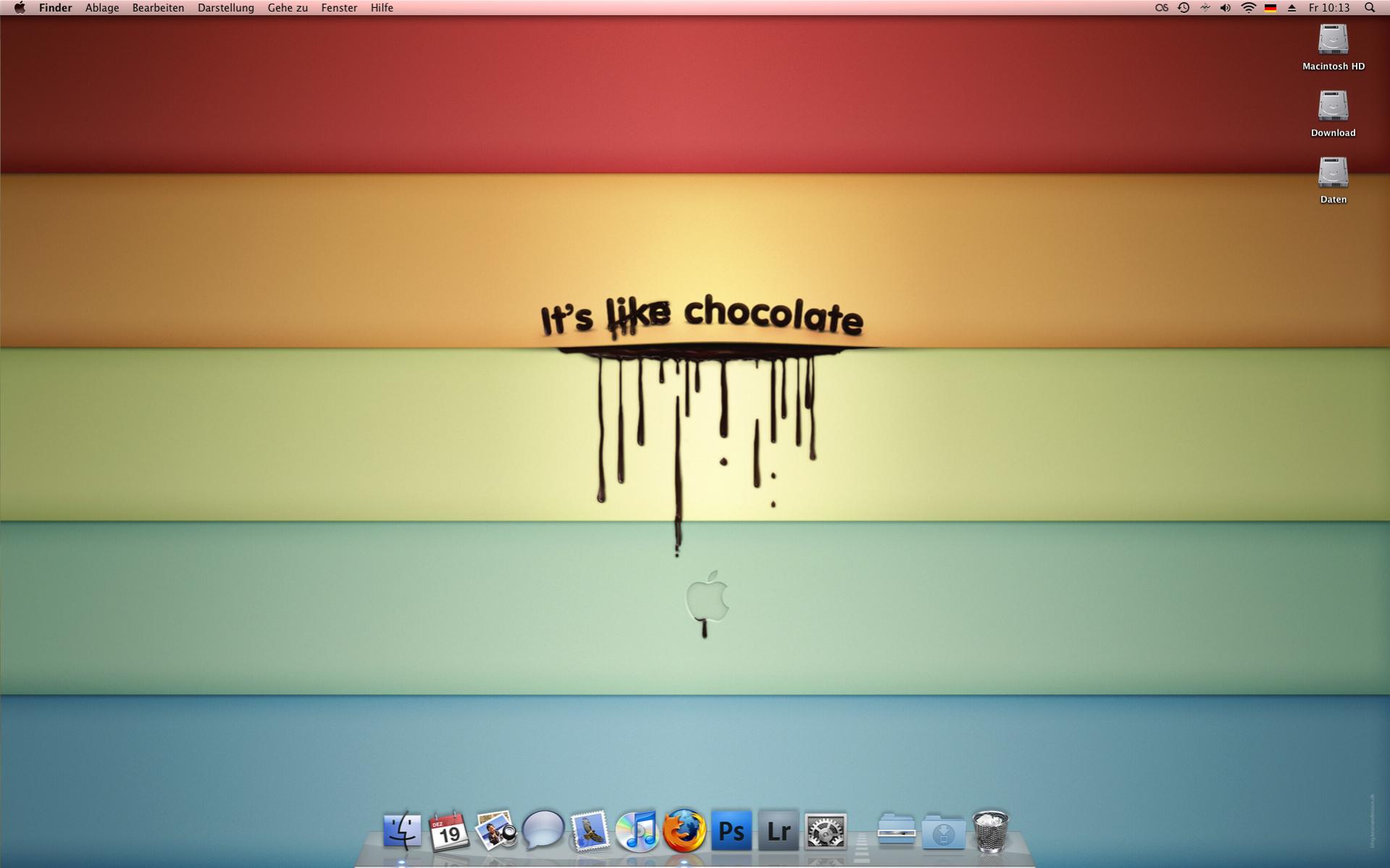Open iChat speech bubble in Dock

click(x=543, y=830)
